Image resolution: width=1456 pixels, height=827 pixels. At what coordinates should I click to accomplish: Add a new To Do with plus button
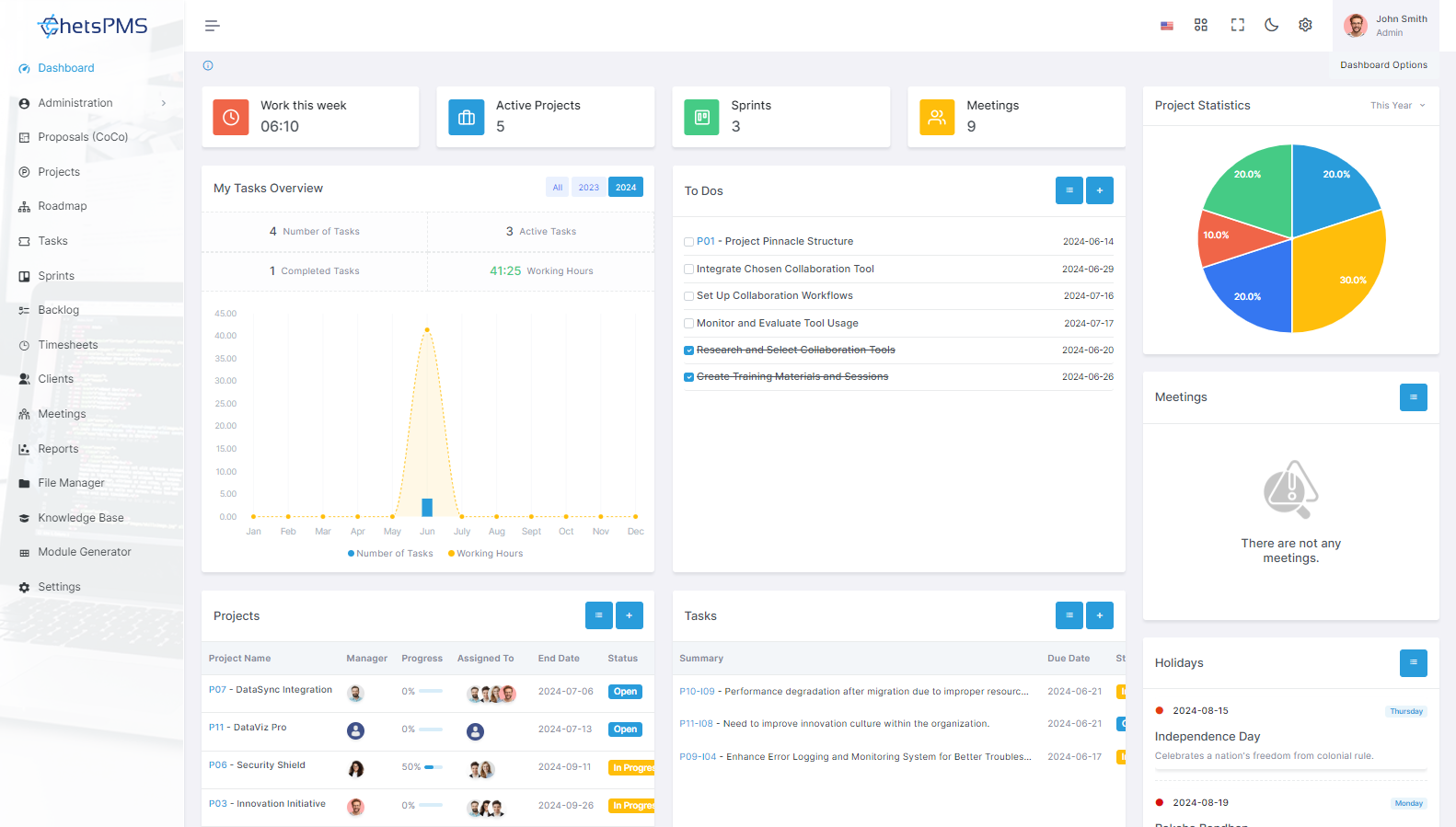point(1099,190)
